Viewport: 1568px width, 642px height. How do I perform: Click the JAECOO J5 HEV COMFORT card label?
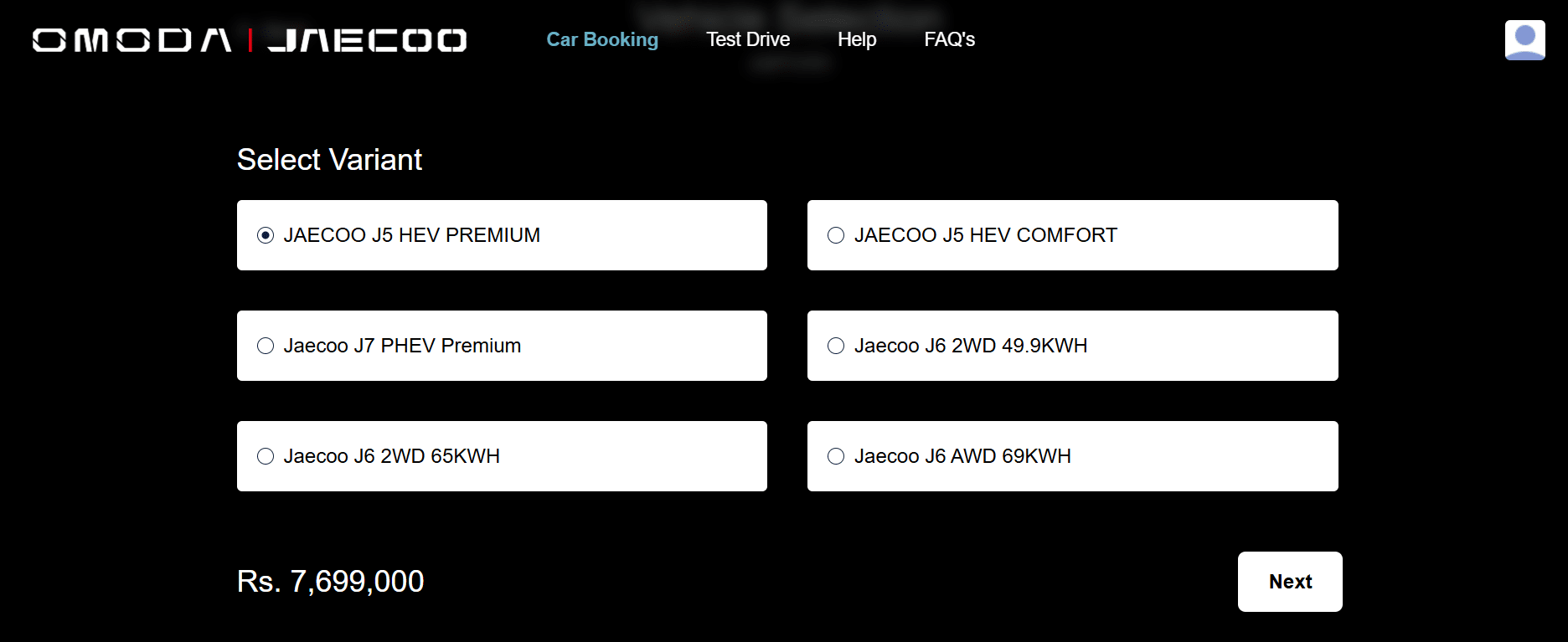click(986, 235)
